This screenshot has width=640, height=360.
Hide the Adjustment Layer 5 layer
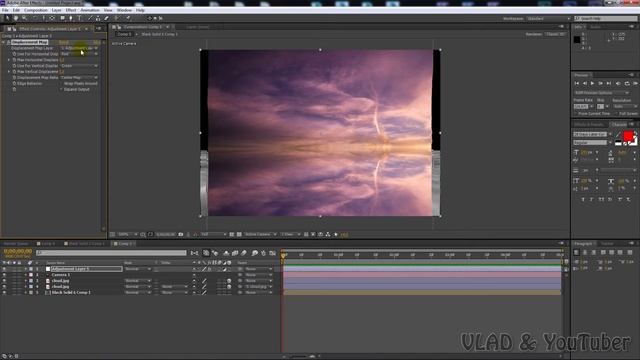pyautogui.click(x=4, y=269)
